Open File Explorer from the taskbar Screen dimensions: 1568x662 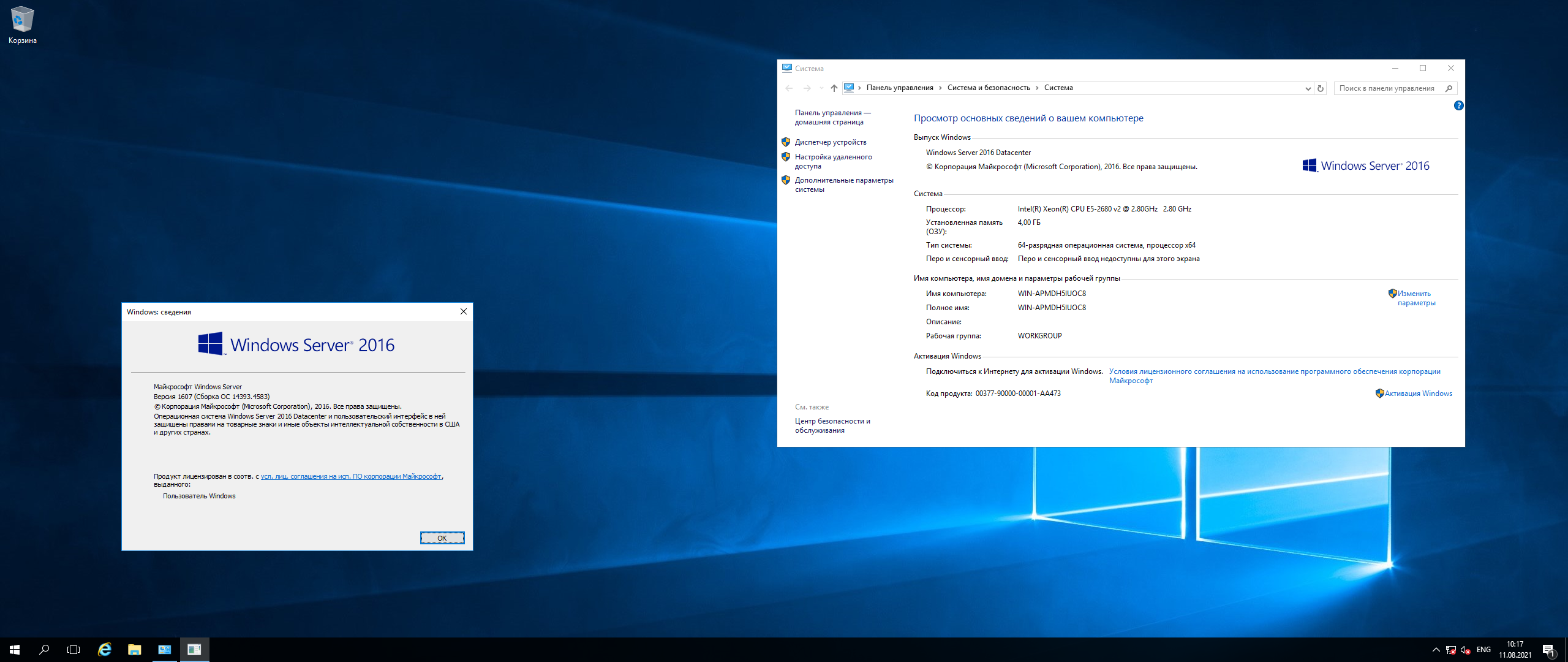pos(134,650)
